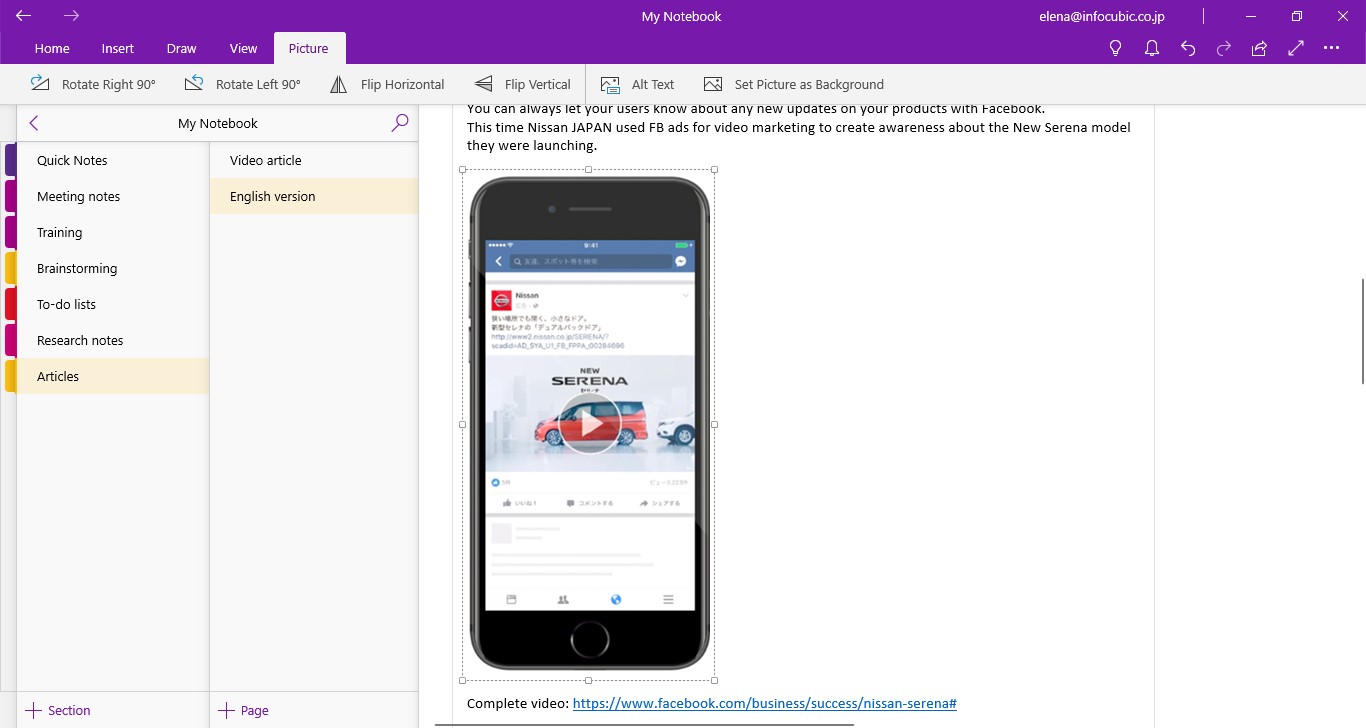The image size is (1366, 728).
Task: Click the search magnifier in notebook pane
Action: pyautogui.click(x=400, y=123)
